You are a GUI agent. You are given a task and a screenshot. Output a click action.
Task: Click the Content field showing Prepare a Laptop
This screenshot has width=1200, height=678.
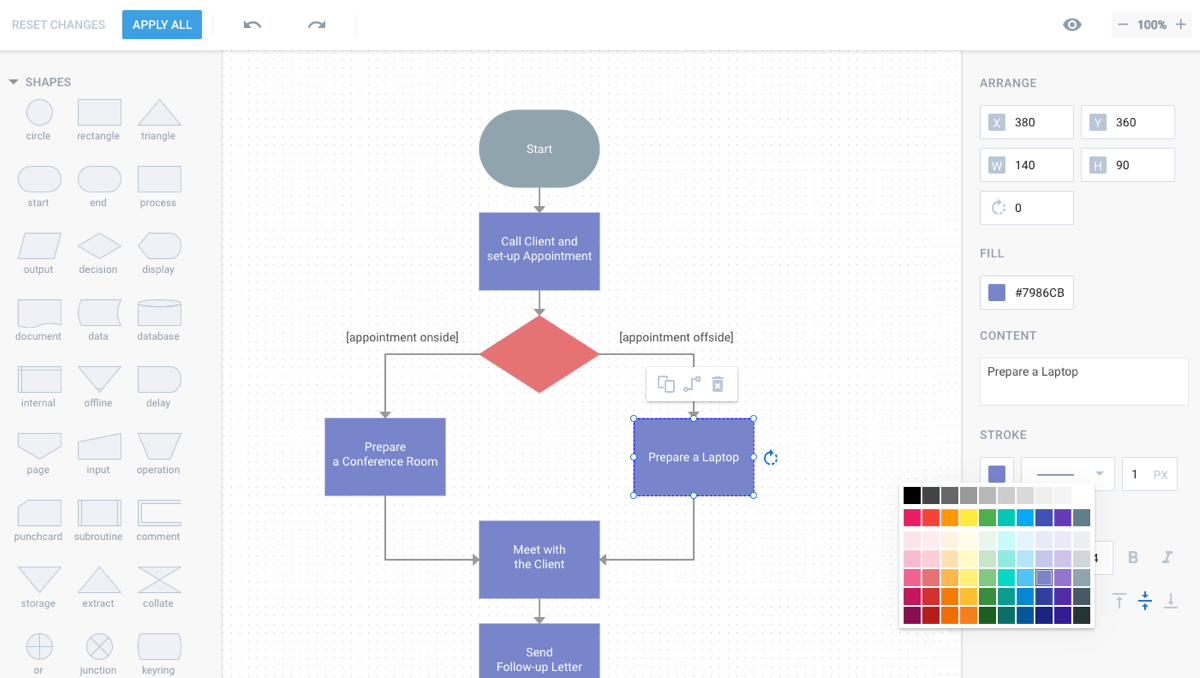[x=1083, y=381]
